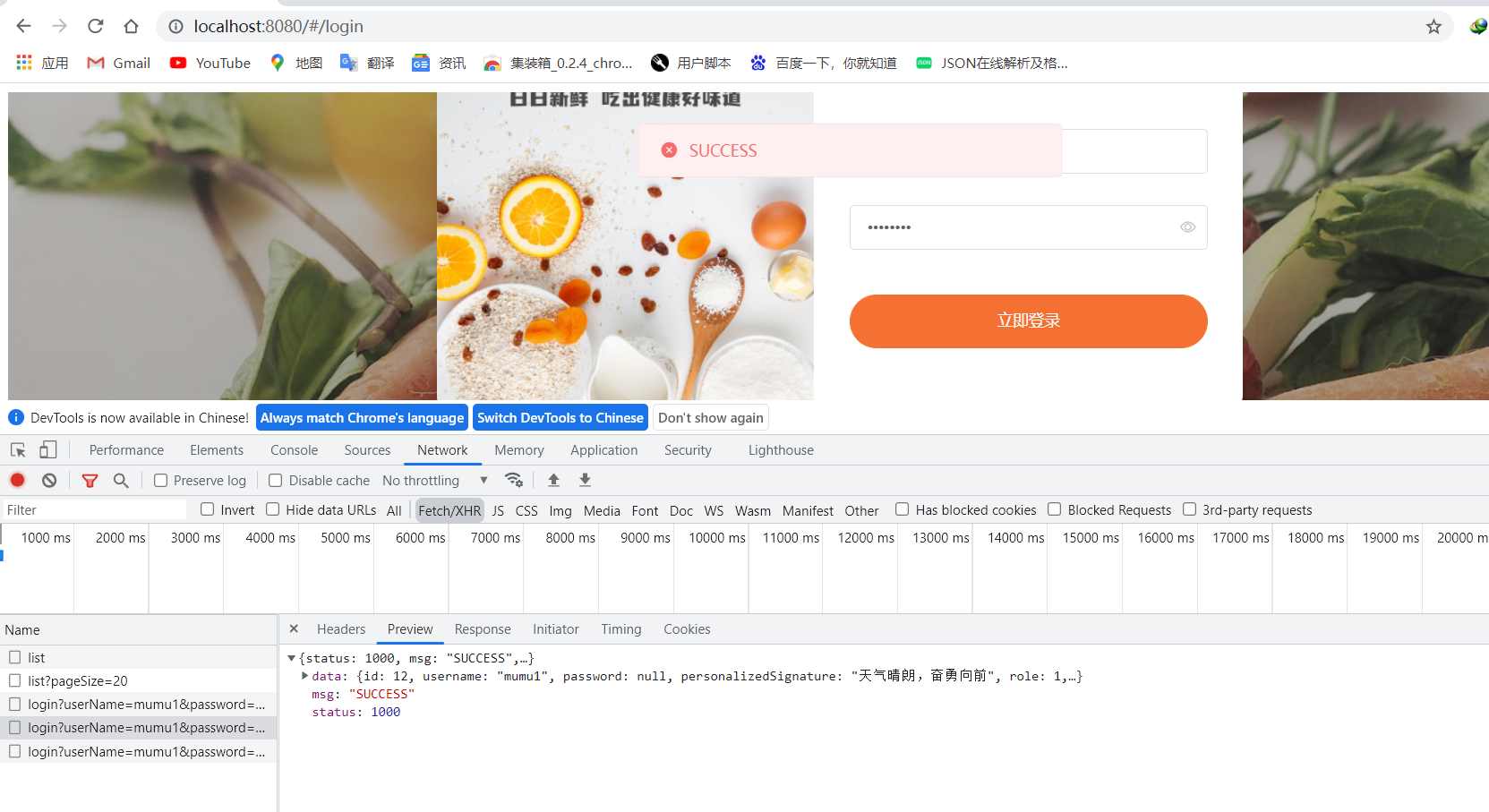
Task: Open 用户脚本 bookmark
Action: click(690, 63)
